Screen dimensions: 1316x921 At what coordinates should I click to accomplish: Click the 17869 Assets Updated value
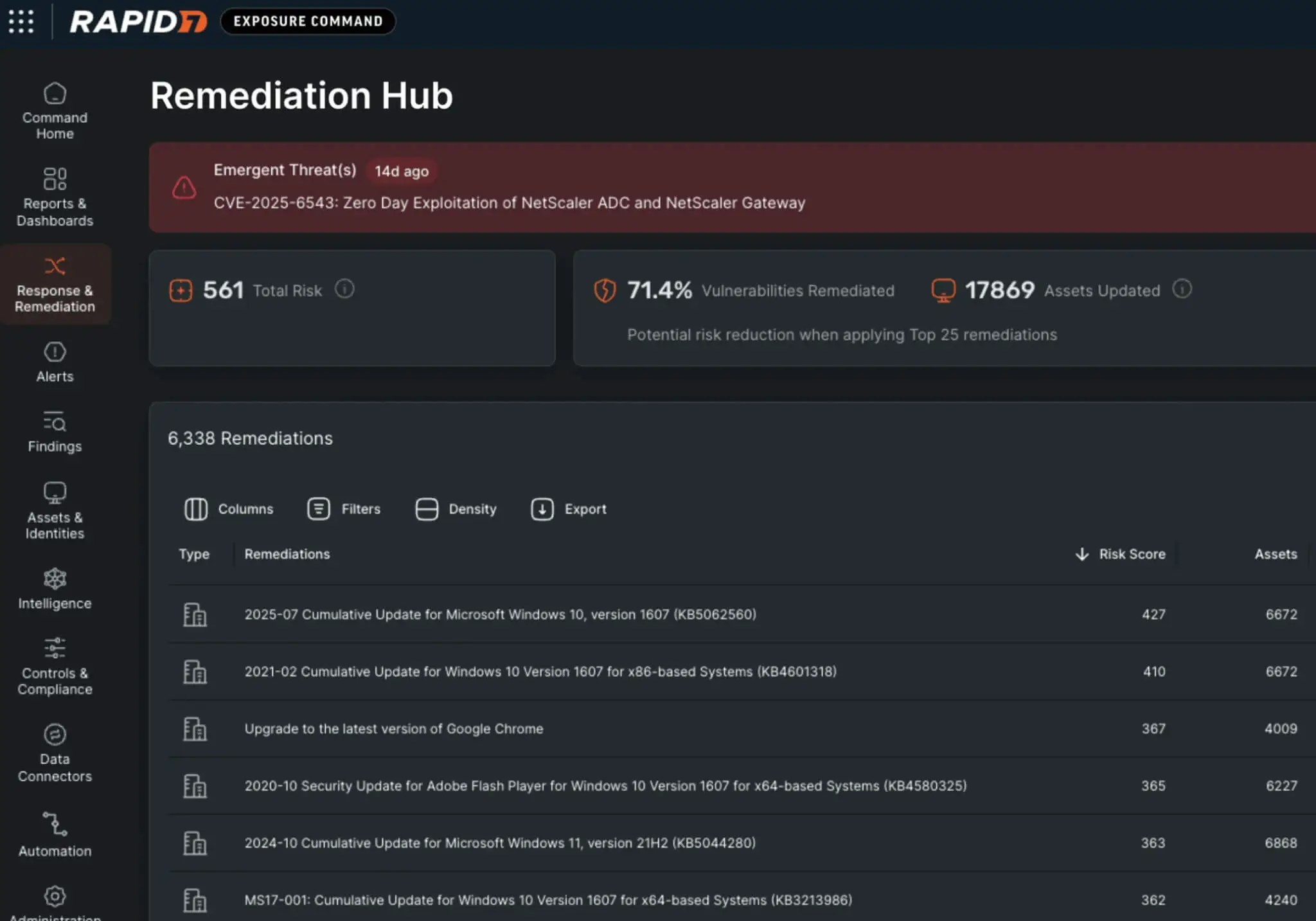click(1000, 291)
